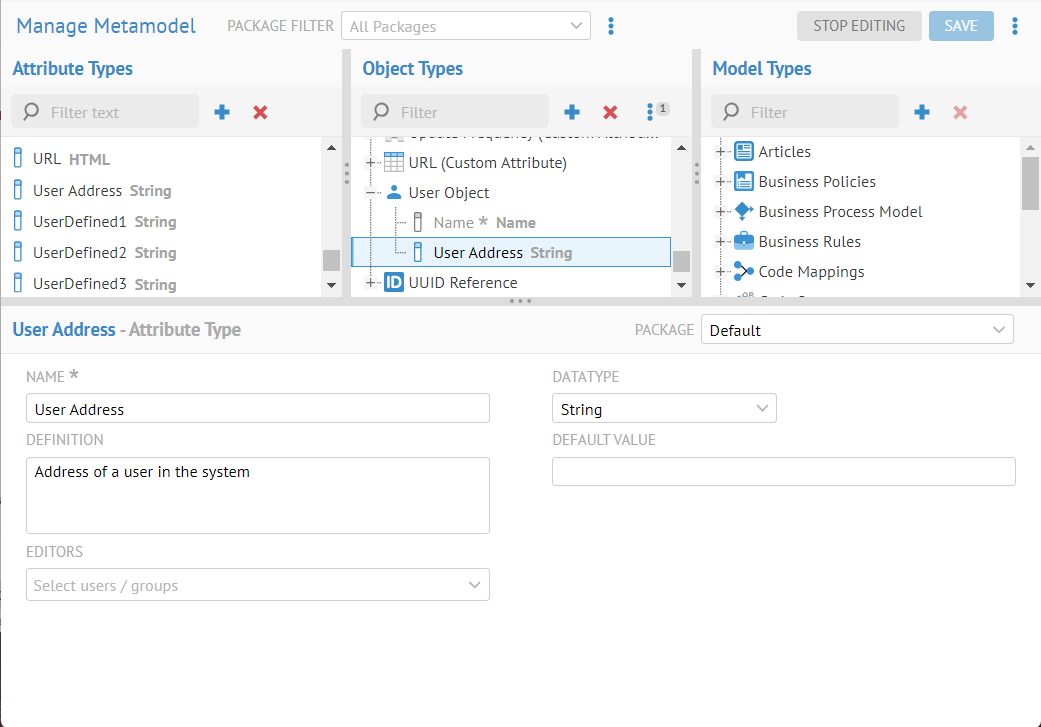
Task: Click the Stop Editing button
Action: [858, 26]
